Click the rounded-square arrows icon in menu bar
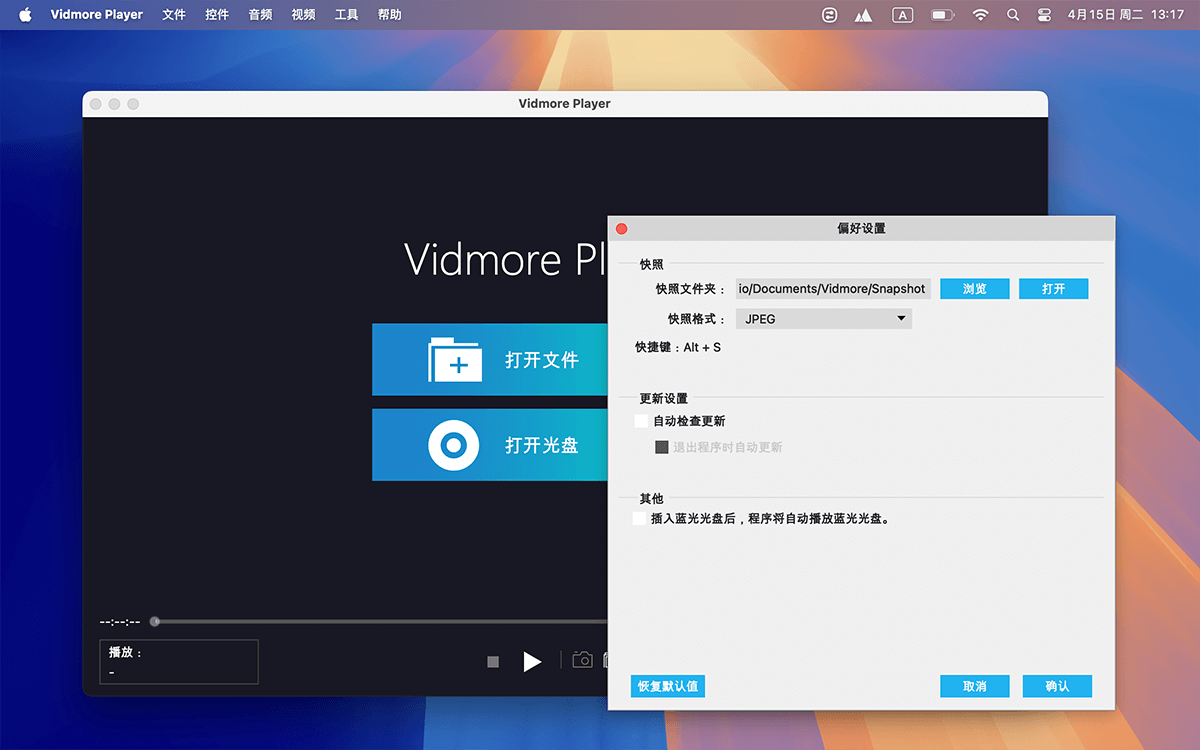 tap(829, 15)
